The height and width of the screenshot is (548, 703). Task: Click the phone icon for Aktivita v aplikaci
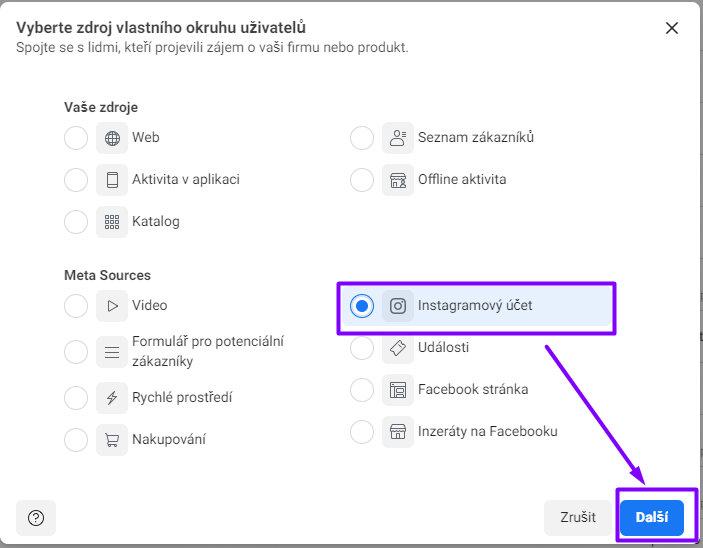pos(112,180)
